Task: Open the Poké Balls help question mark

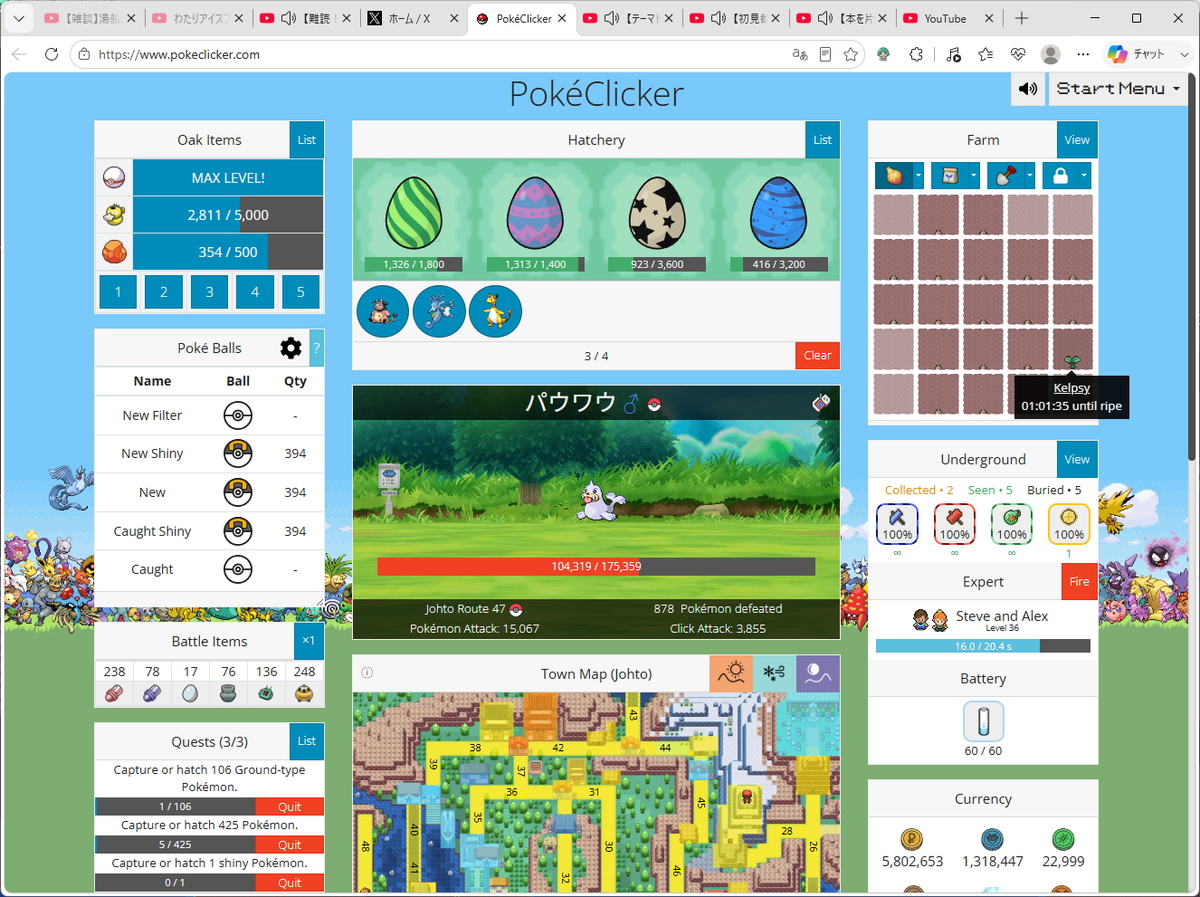Action: click(x=317, y=348)
